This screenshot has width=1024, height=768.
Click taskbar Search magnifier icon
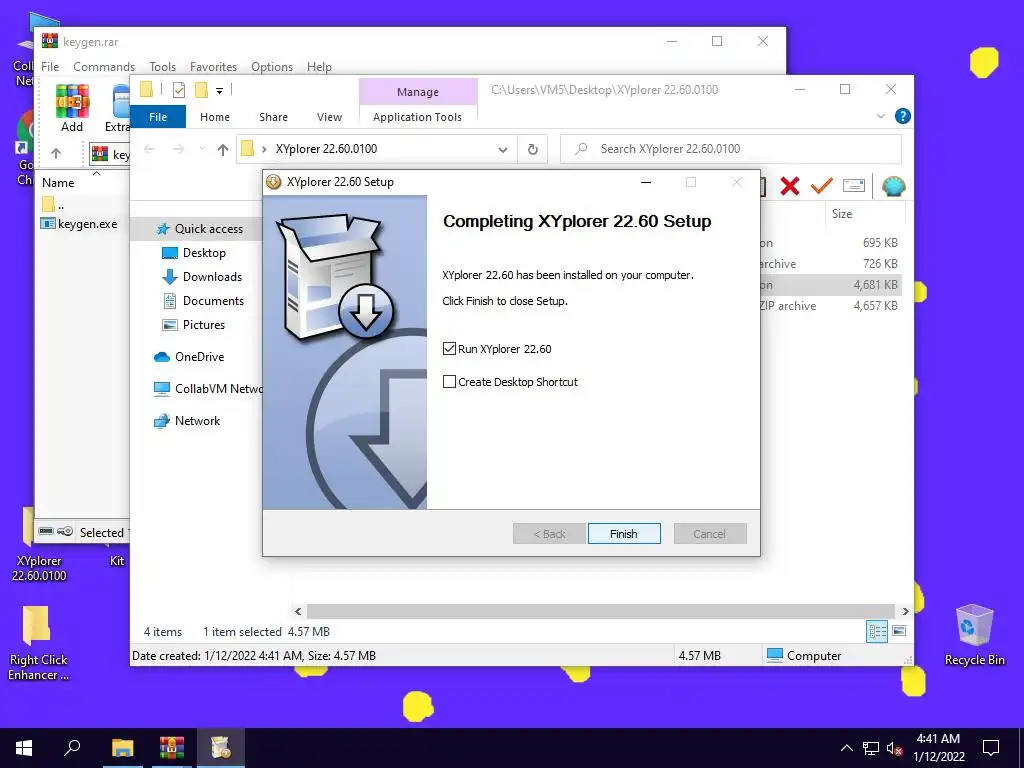pyautogui.click(x=72, y=748)
